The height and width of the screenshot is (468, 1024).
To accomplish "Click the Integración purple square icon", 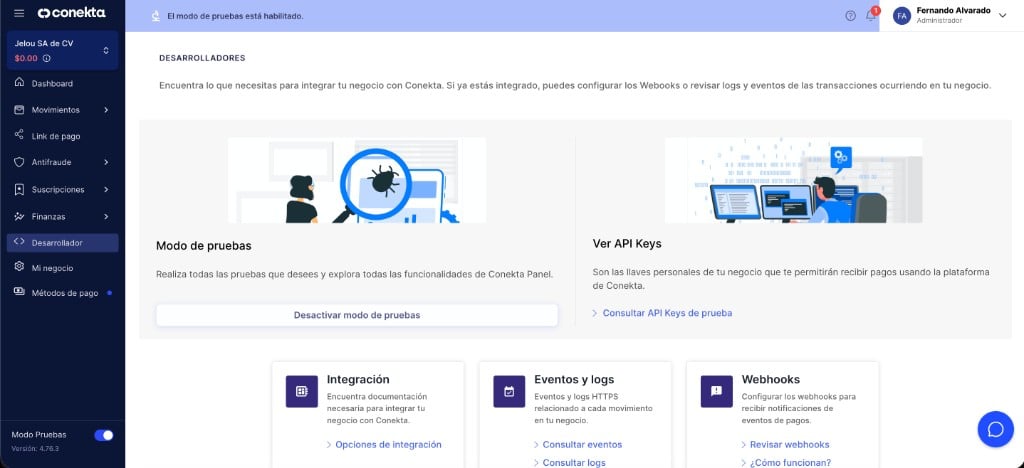I will (x=302, y=391).
